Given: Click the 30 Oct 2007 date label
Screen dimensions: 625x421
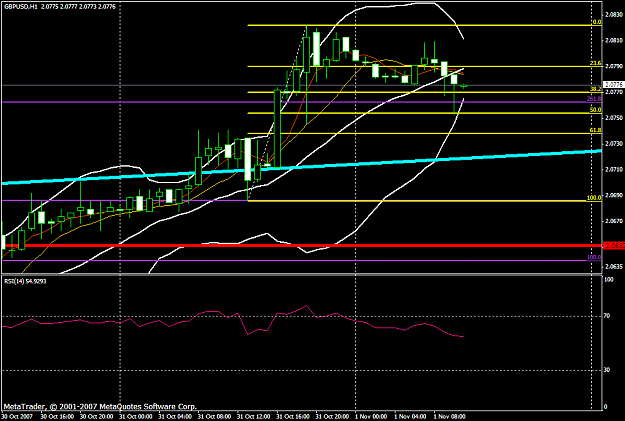Looking at the screenshot, I should point(16,417).
